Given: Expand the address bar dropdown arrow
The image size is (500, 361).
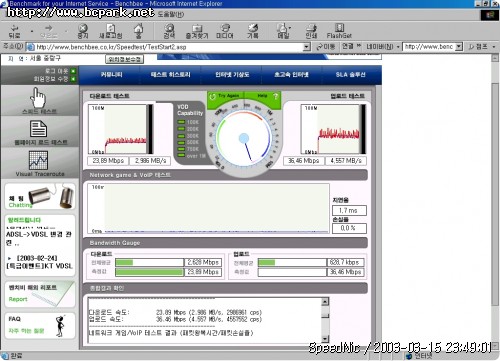Looking at the screenshot, I should pos(307,47).
